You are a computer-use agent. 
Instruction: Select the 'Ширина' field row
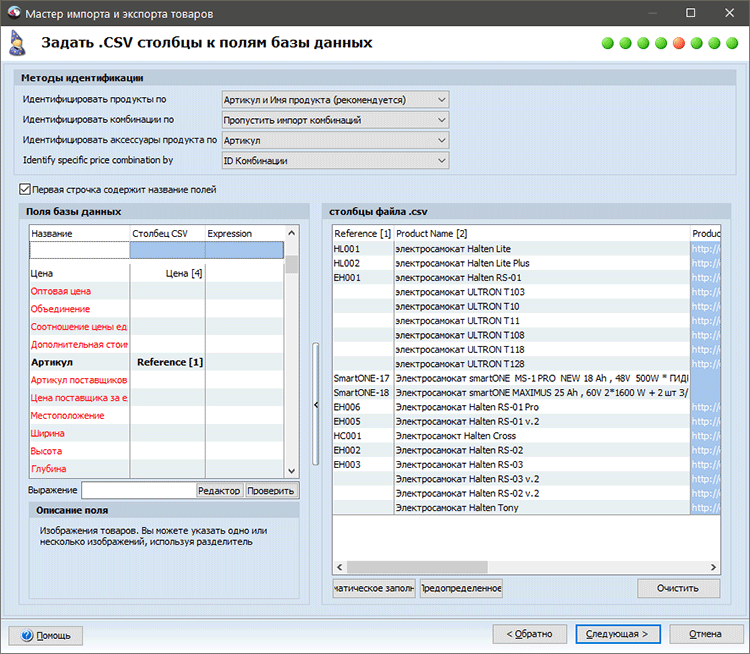pos(156,433)
